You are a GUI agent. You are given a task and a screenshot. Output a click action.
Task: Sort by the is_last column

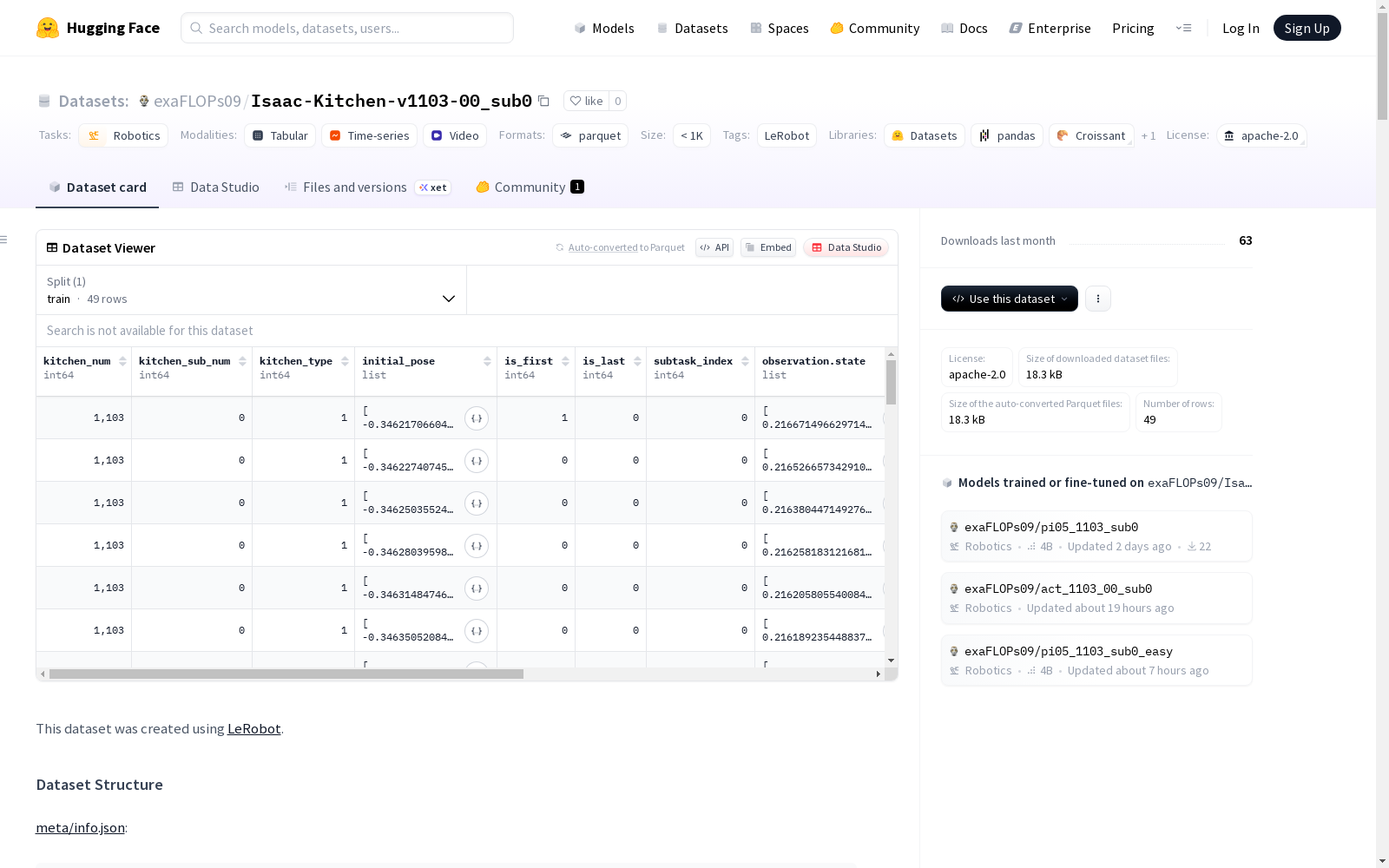637,361
